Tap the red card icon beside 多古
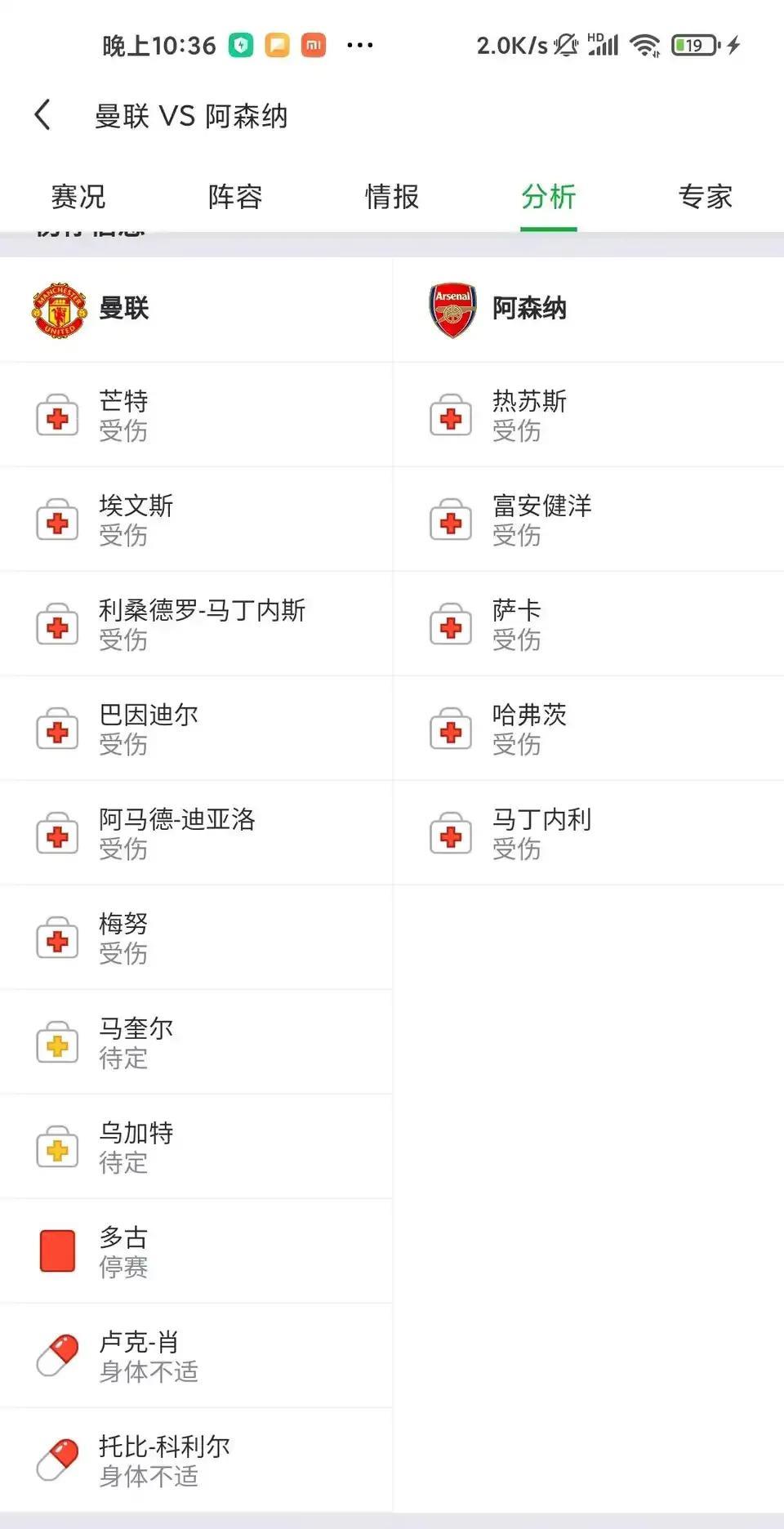 tap(57, 1251)
